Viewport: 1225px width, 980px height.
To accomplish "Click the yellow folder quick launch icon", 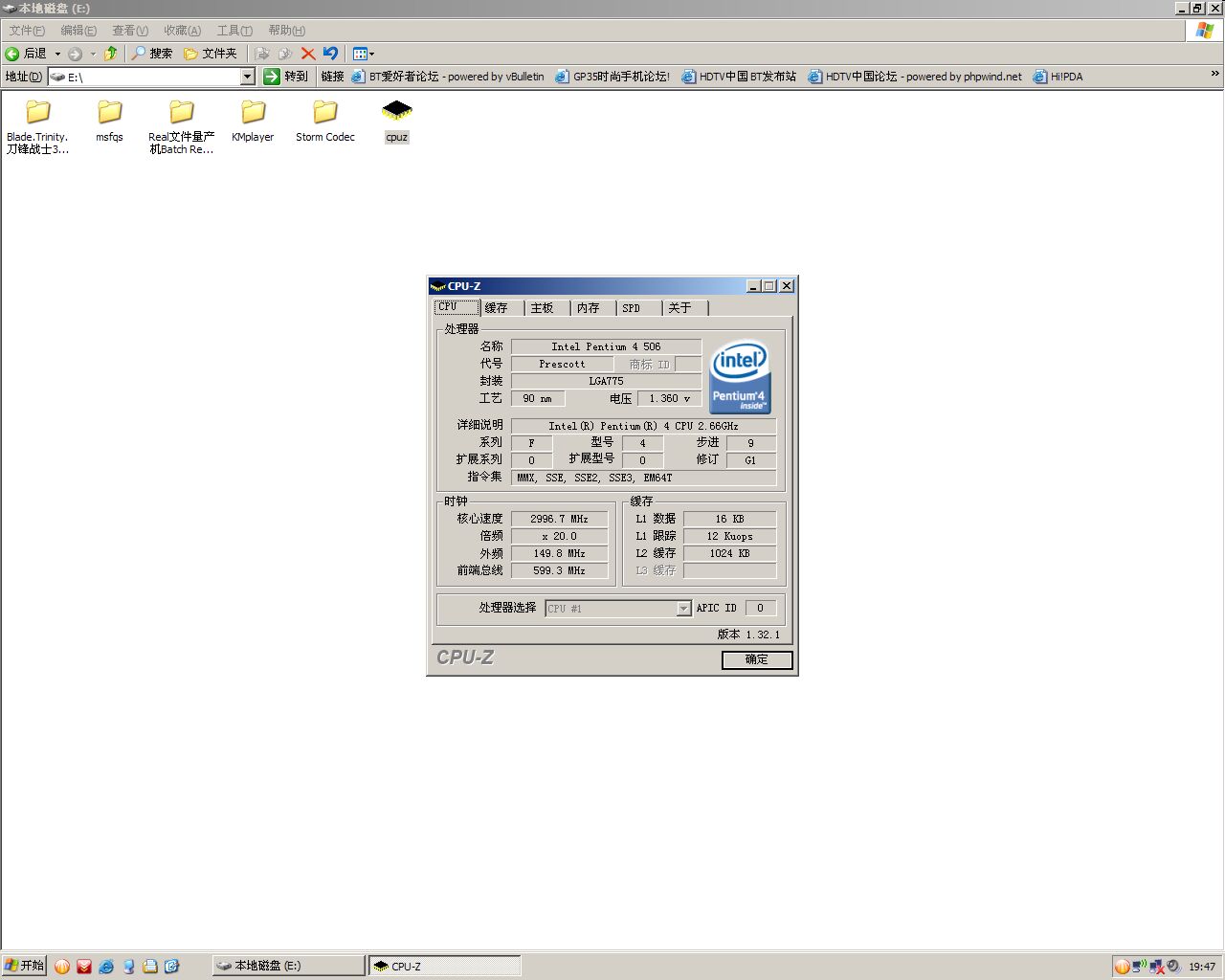I will pos(150,967).
